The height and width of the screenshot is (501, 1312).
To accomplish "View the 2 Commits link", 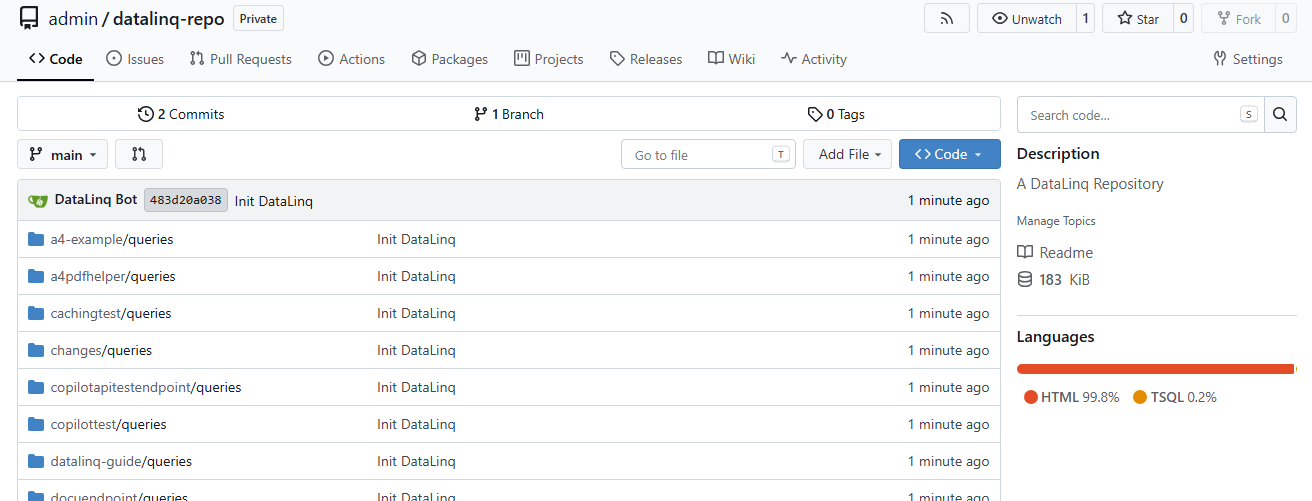I will [x=181, y=114].
